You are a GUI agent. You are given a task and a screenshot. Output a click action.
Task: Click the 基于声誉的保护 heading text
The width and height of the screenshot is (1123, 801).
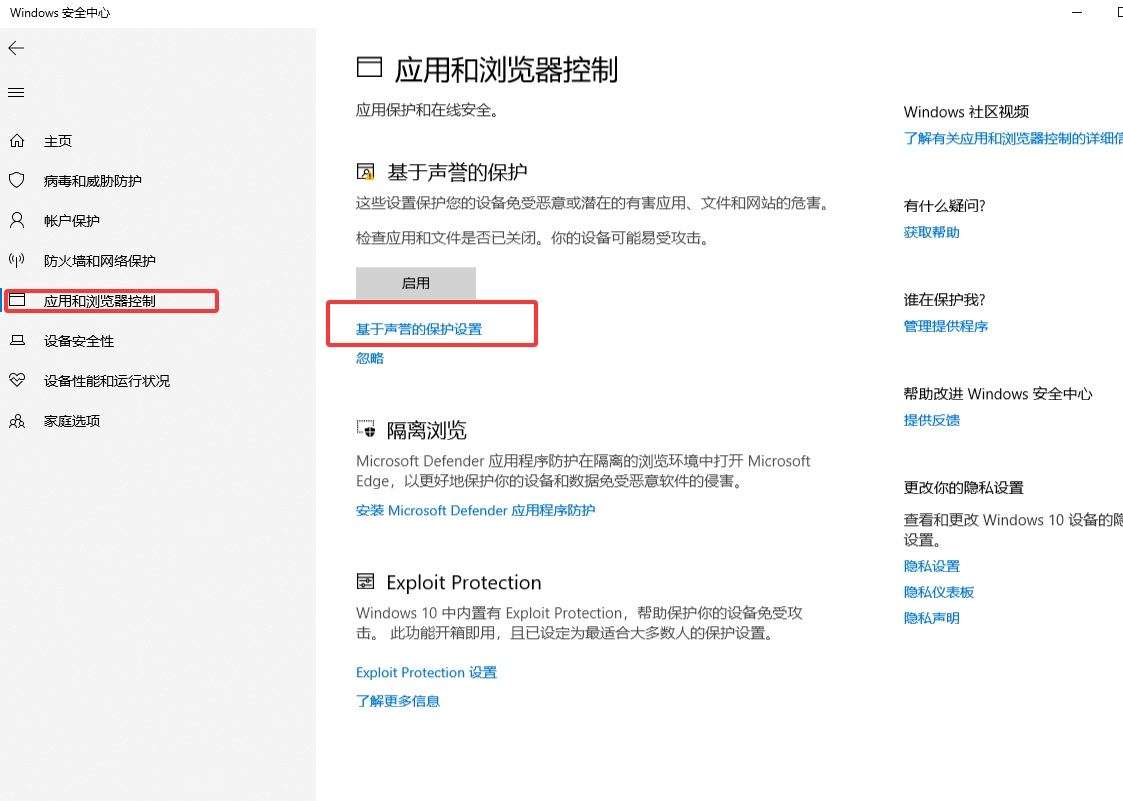457,172
